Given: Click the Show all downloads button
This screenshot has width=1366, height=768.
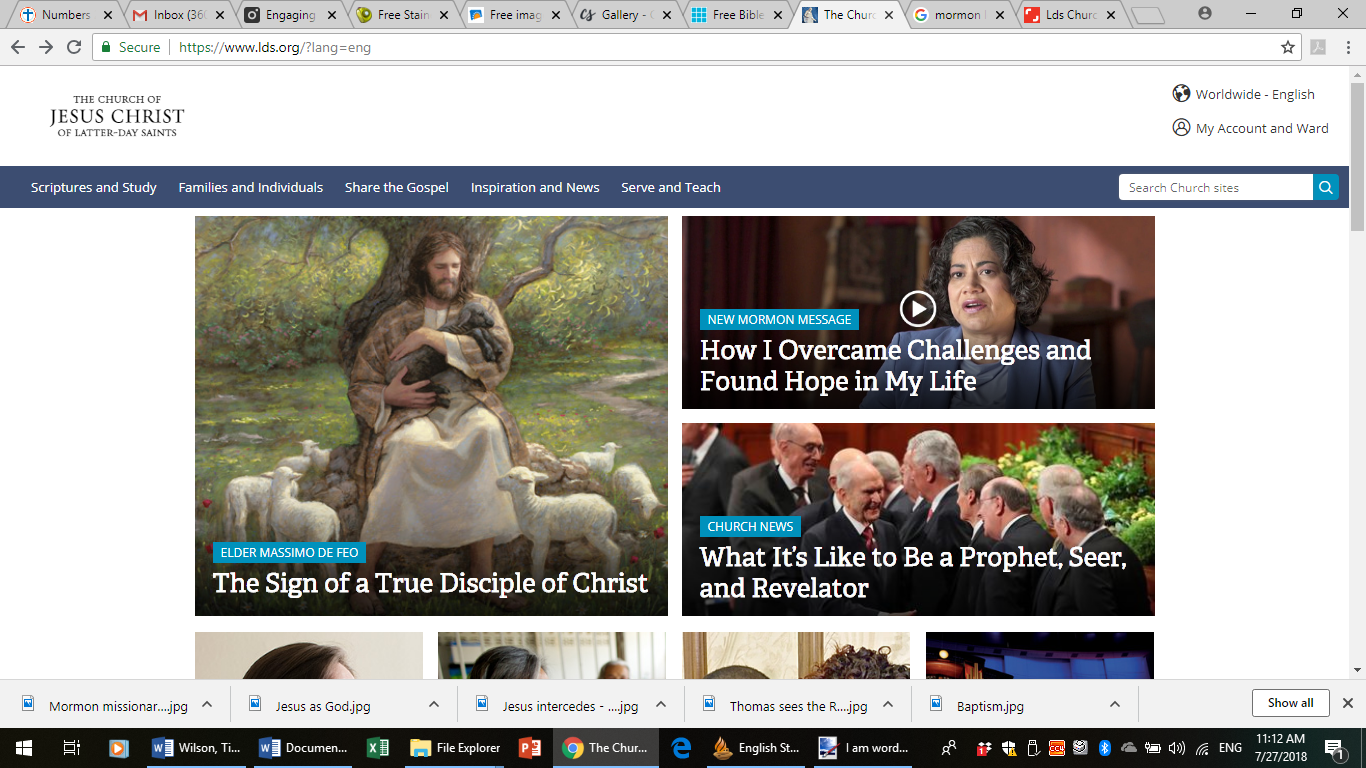Looking at the screenshot, I should click(1290, 703).
